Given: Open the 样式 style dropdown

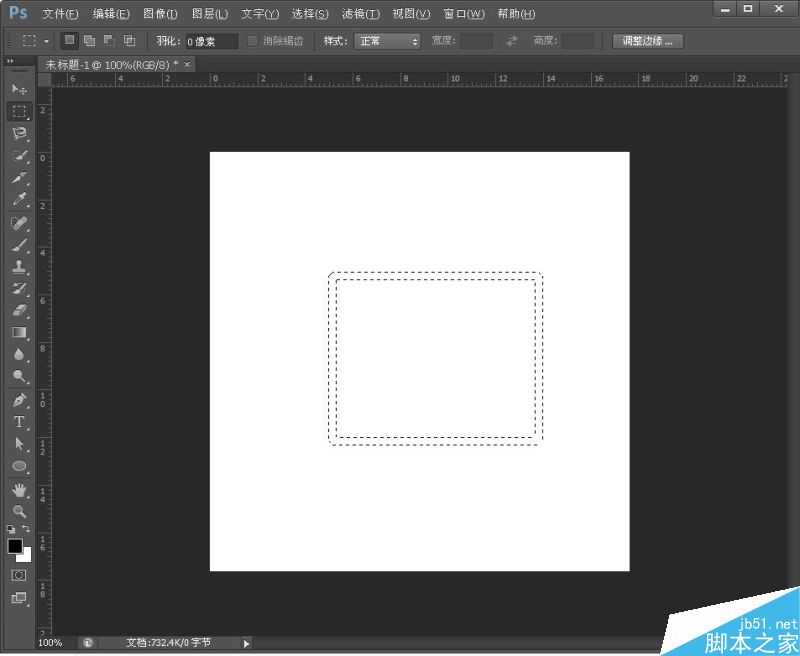Looking at the screenshot, I should click(388, 41).
